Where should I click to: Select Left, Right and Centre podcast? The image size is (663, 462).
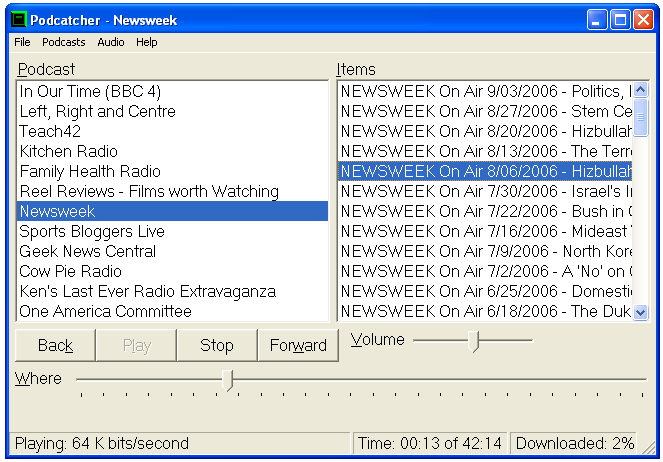173,111
